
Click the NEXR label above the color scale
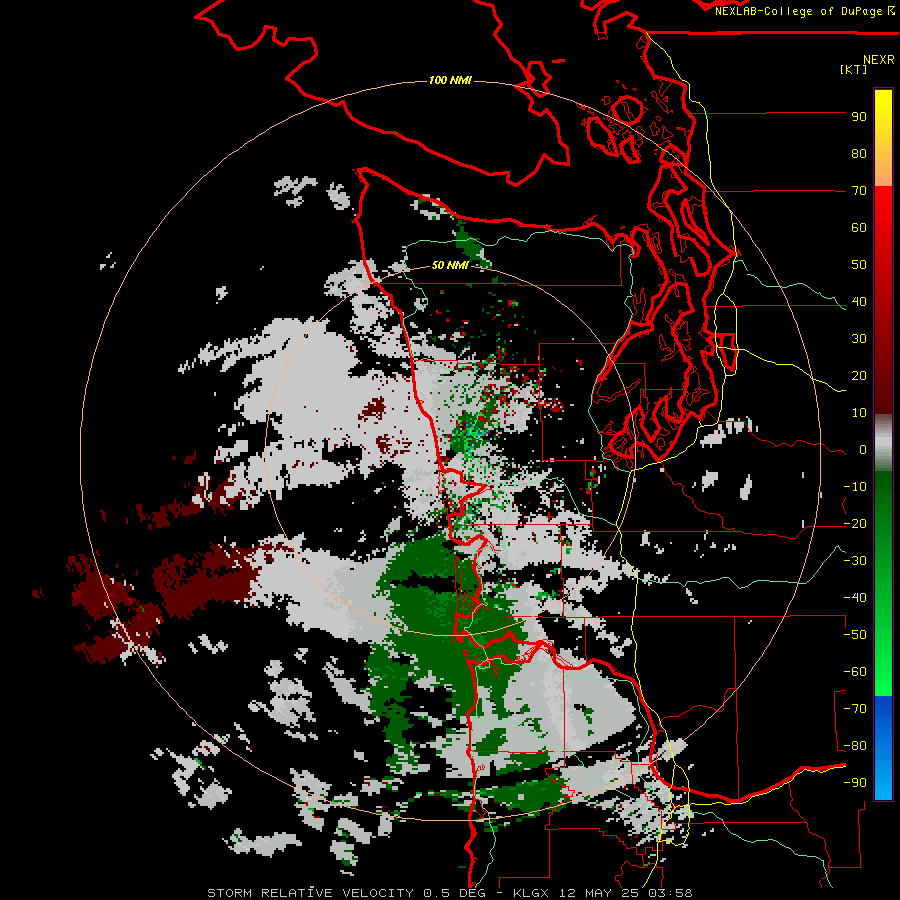click(x=878, y=60)
